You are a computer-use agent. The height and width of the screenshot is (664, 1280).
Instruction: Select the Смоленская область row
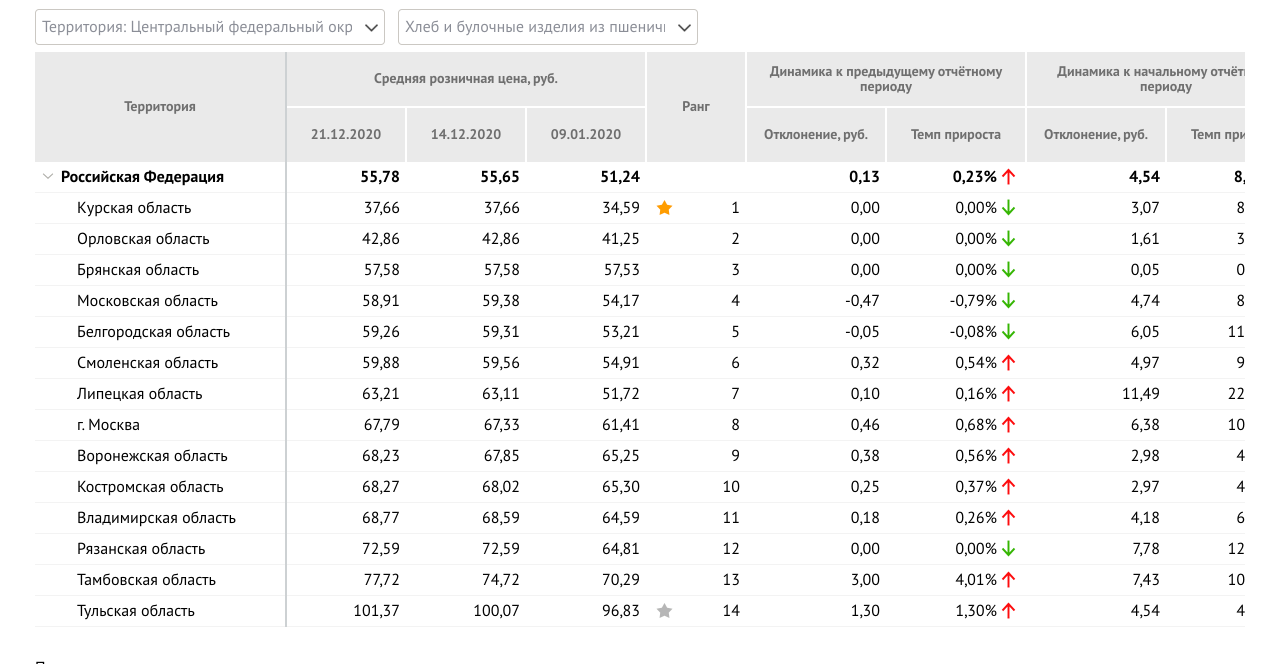pyautogui.click(x=640, y=363)
